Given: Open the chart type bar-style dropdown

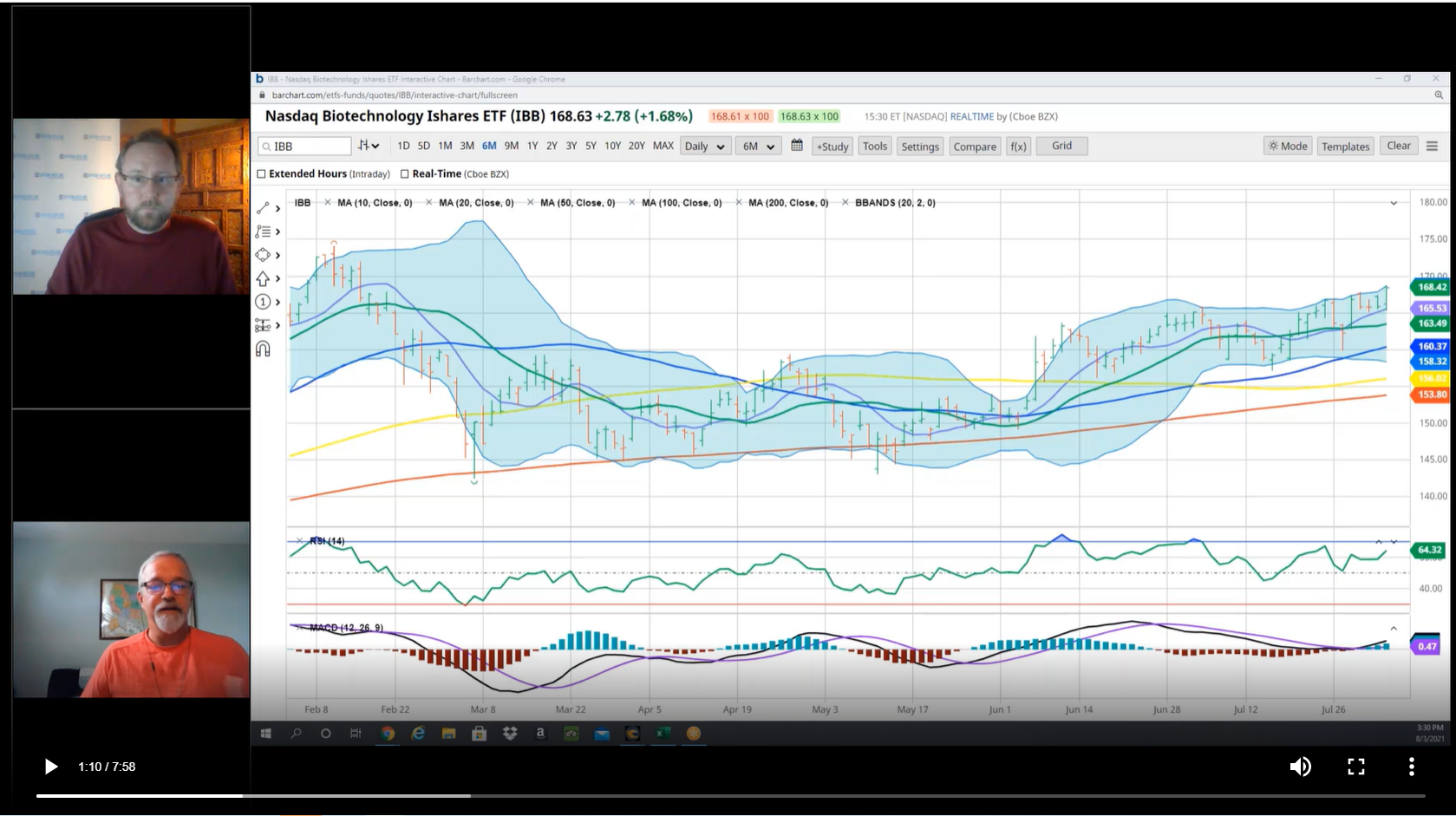Looking at the screenshot, I should (x=369, y=146).
